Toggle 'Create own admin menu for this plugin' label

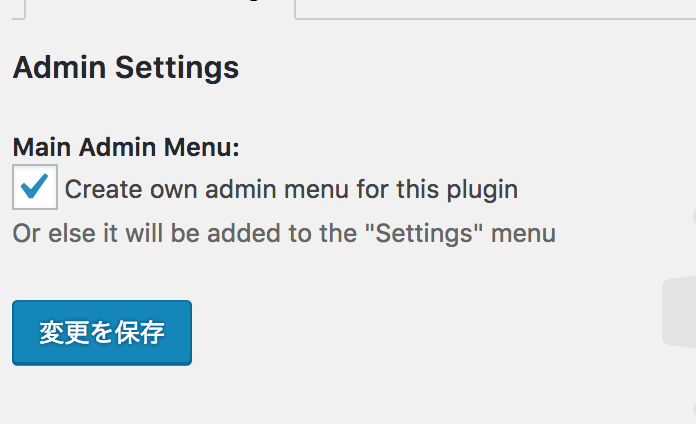[x=291, y=190]
